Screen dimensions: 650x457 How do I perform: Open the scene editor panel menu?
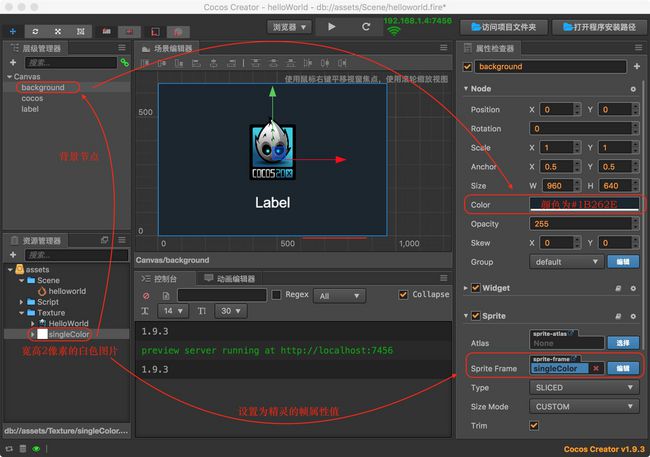pos(444,48)
